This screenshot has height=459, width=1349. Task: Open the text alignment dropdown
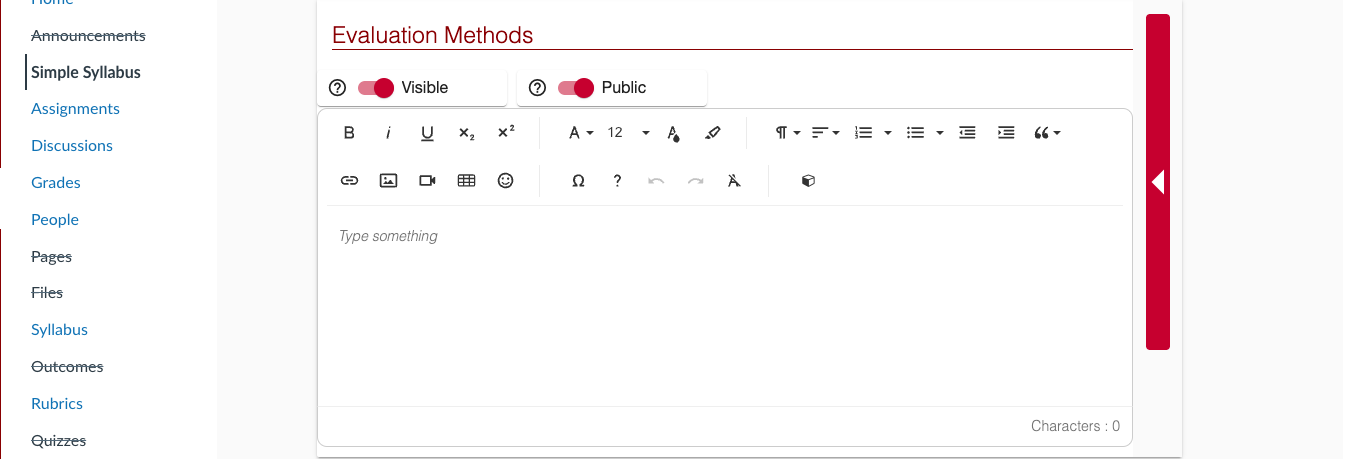825,133
